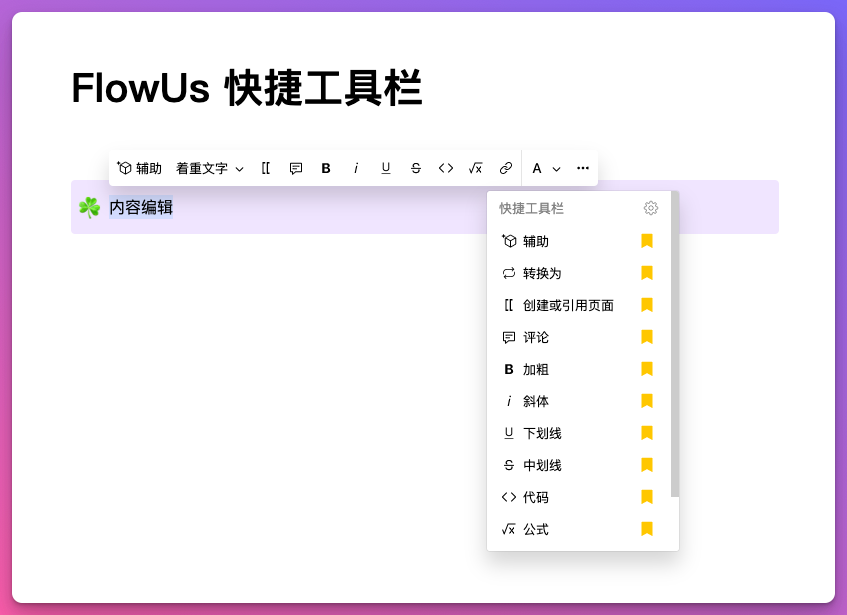This screenshot has width=847, height=615.
Task: Select the inline code icon
Action: click(x=446, y=168)
